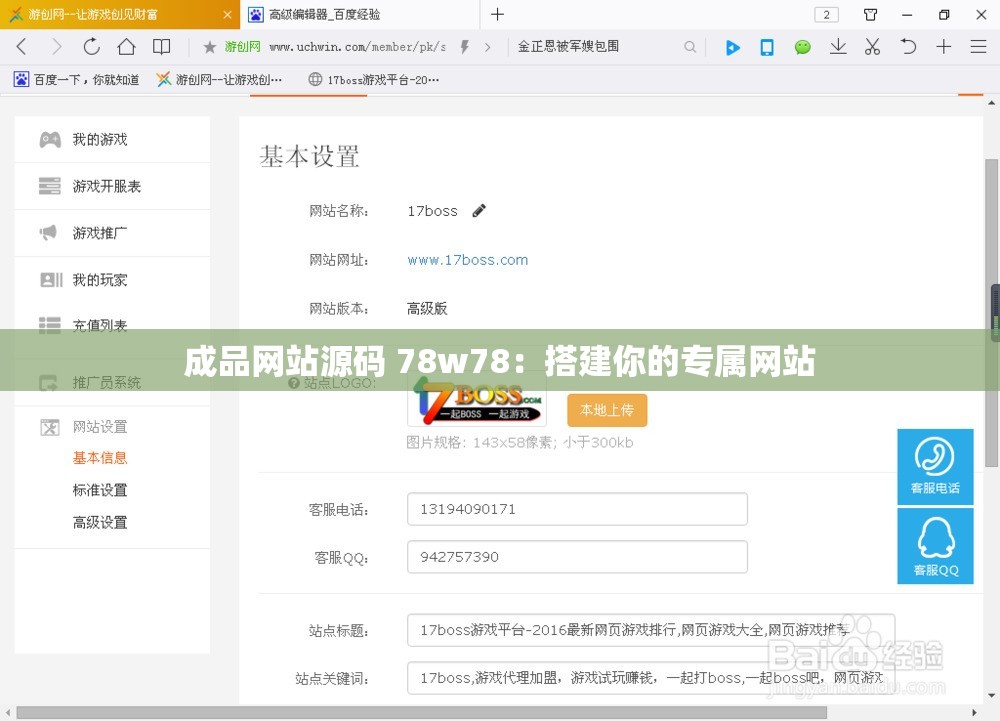Click the search magnifier icon
This screenshot has width=1000, height=721.
689,47
